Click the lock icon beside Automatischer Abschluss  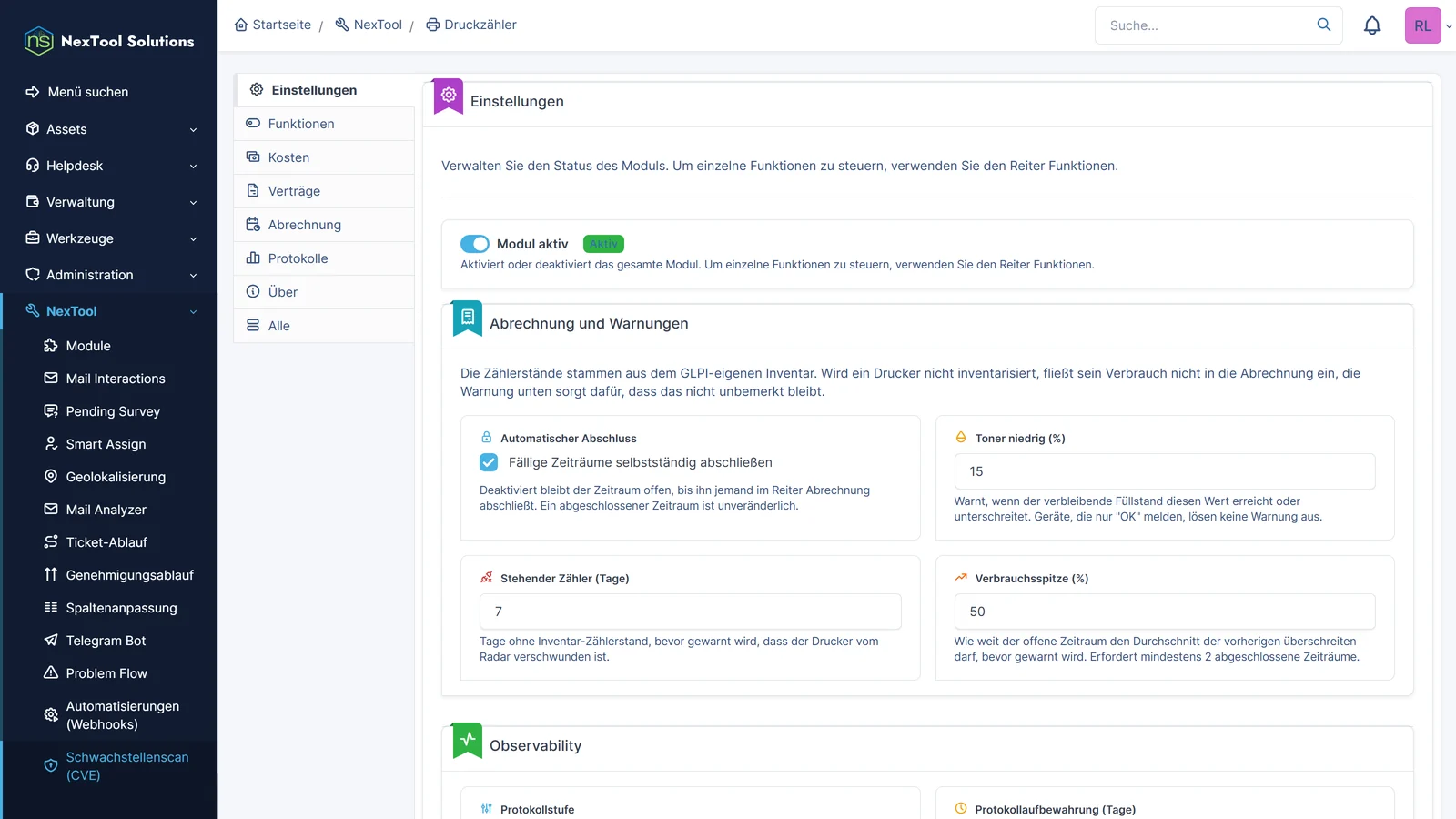(487, 438)
